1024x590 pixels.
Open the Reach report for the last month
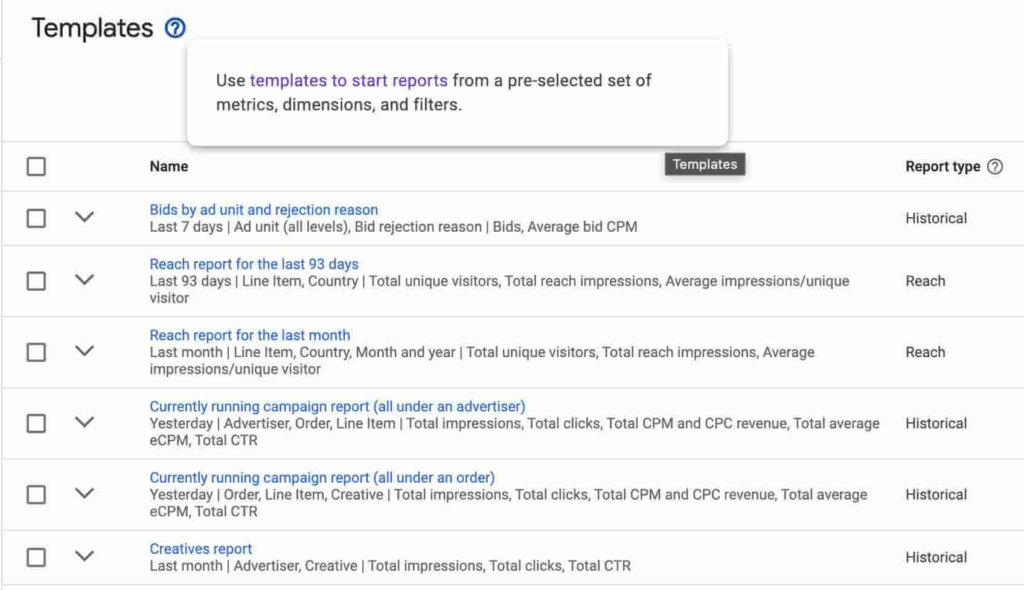click(x=249, y=335)
